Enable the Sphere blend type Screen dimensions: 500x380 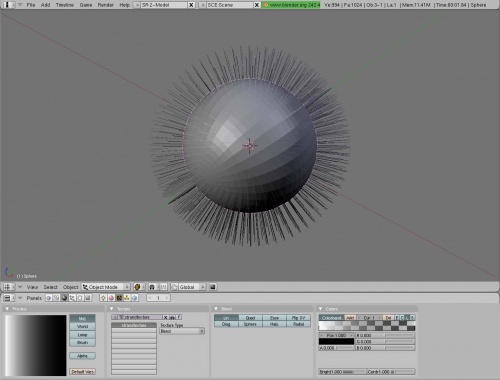tap(250, 324)
